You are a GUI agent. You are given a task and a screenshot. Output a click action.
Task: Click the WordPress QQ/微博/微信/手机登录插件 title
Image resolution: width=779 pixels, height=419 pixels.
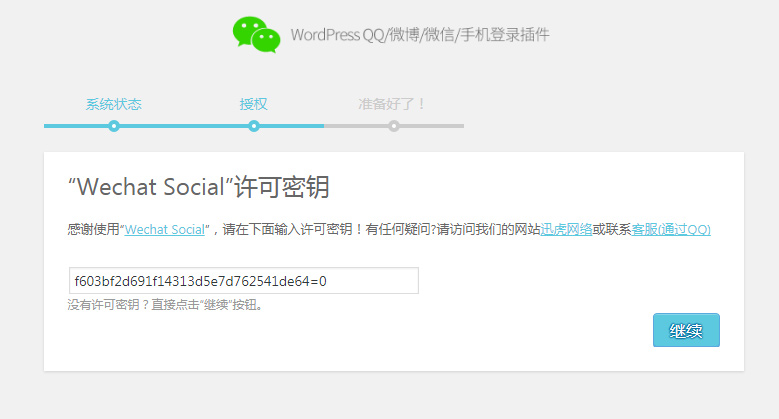420,35
